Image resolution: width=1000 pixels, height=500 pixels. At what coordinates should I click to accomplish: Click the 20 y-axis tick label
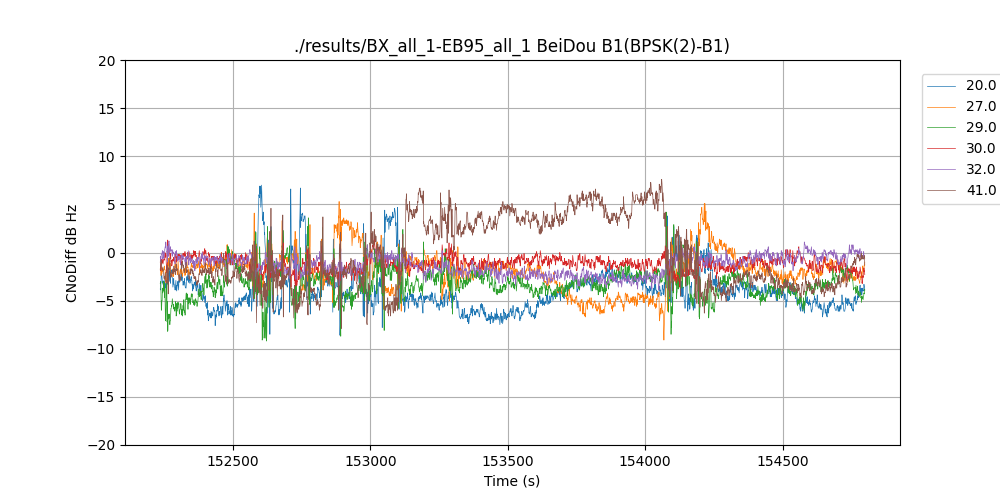[x=108, y=61]
